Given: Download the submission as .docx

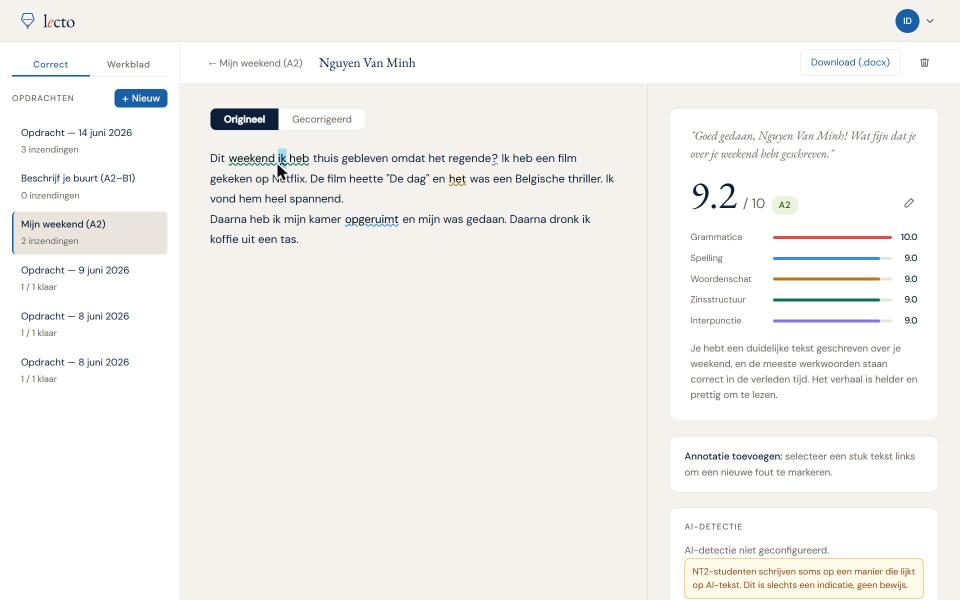Looking at the screenshot, I should pos(850,62).
